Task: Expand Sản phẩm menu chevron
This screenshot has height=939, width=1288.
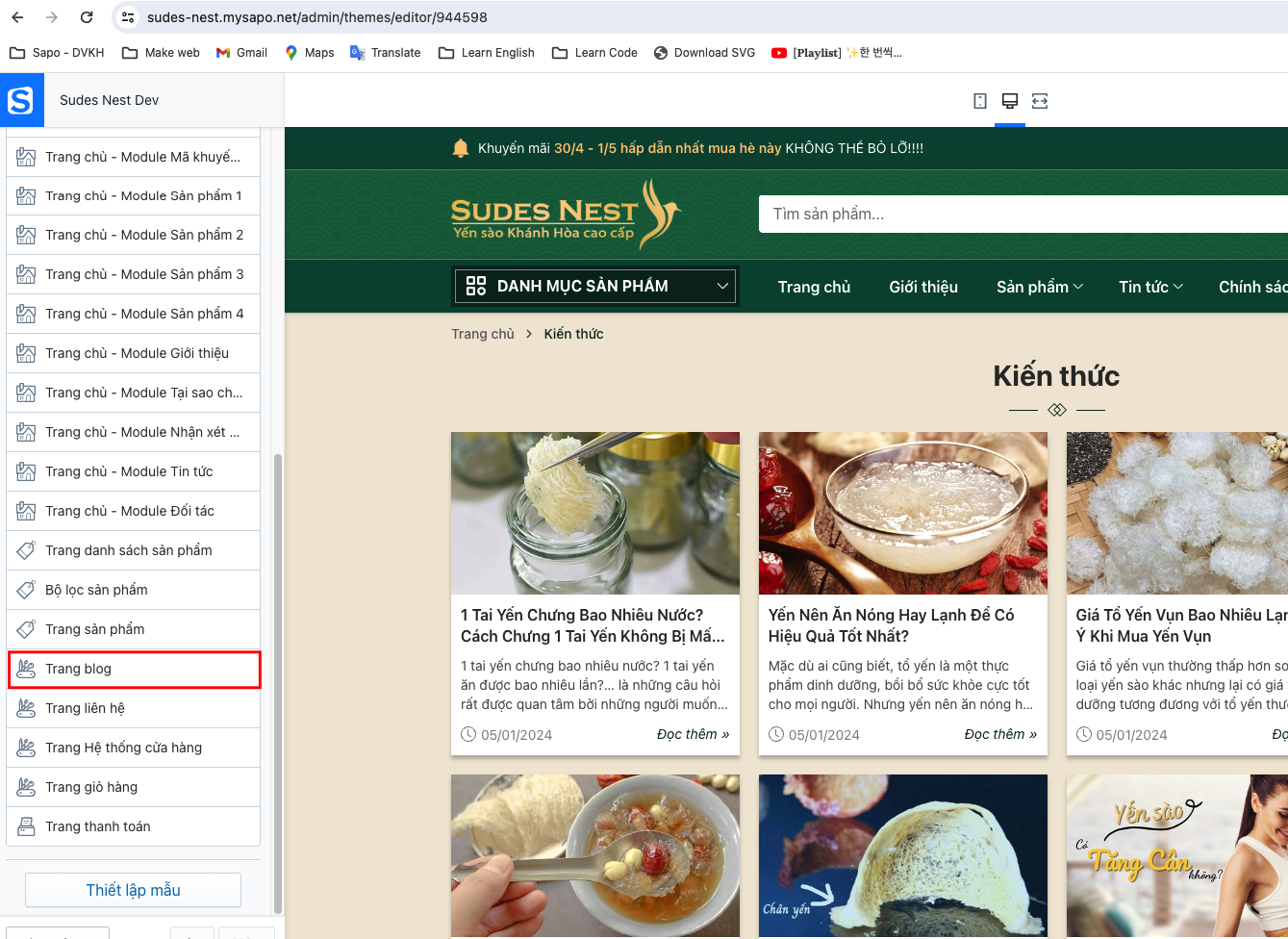Action: coord(1078,287)
